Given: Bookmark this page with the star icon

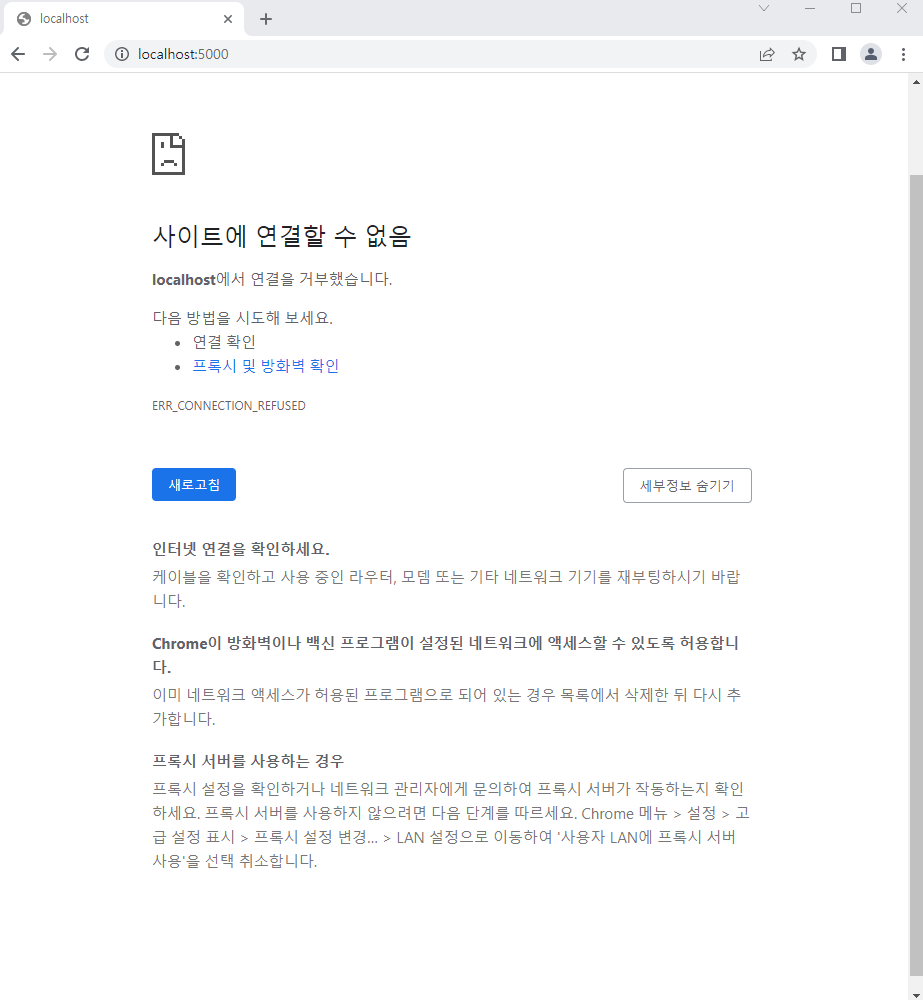Looking at the screenshot, I should point(799,54).
